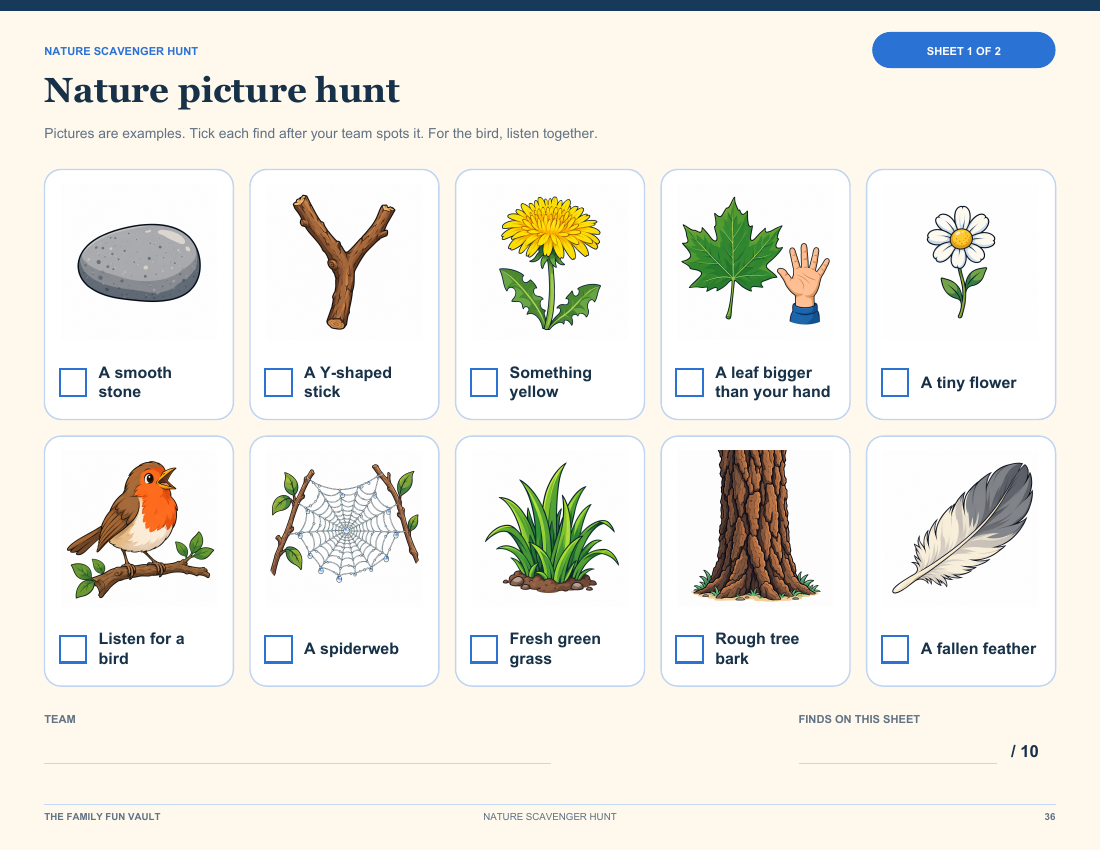This screenshot has height=850, width=1100.
Task: Click the footer center 'NATURE SCAVENGER HUNT' text
Action: pos(550,816)
